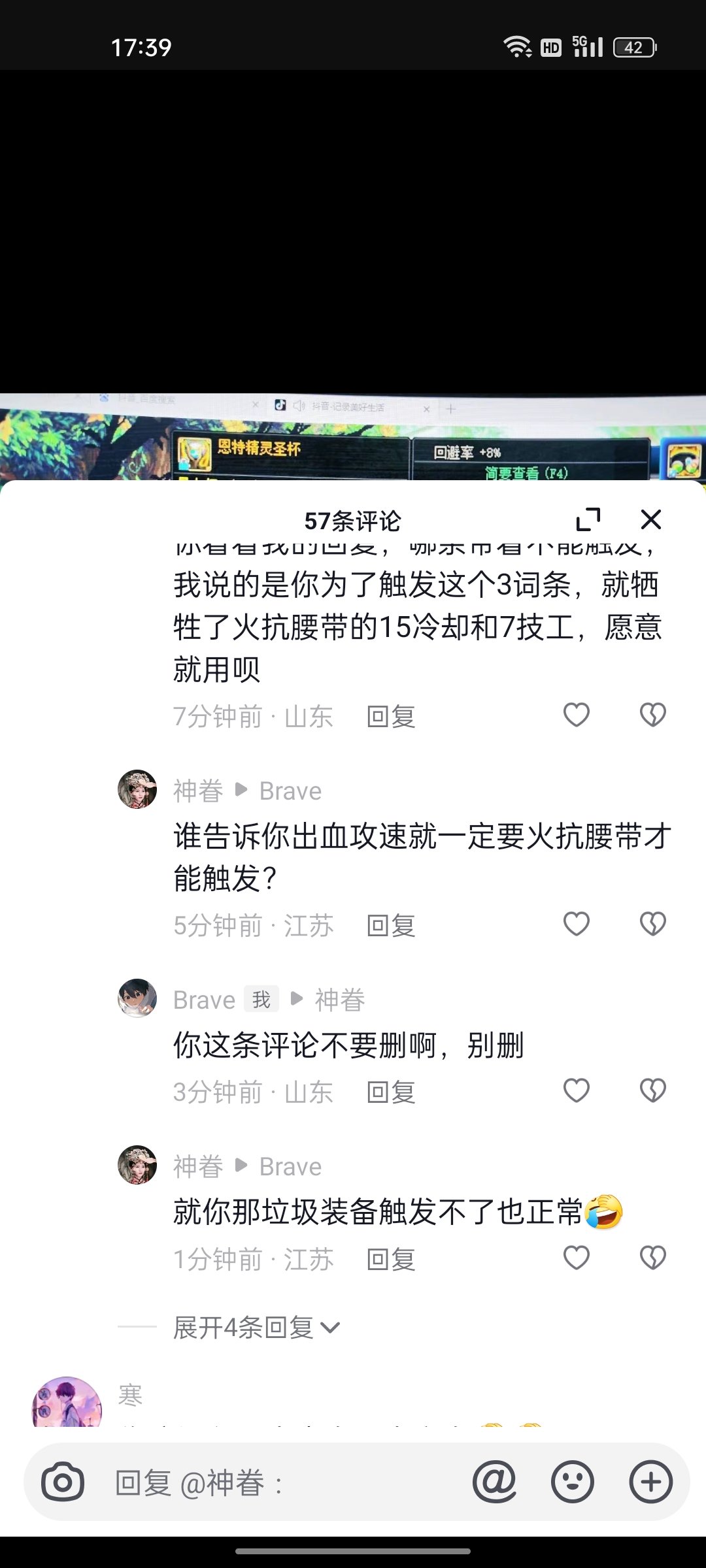Toggle dislike on the 3分钟前 comment

[652, 1090]
